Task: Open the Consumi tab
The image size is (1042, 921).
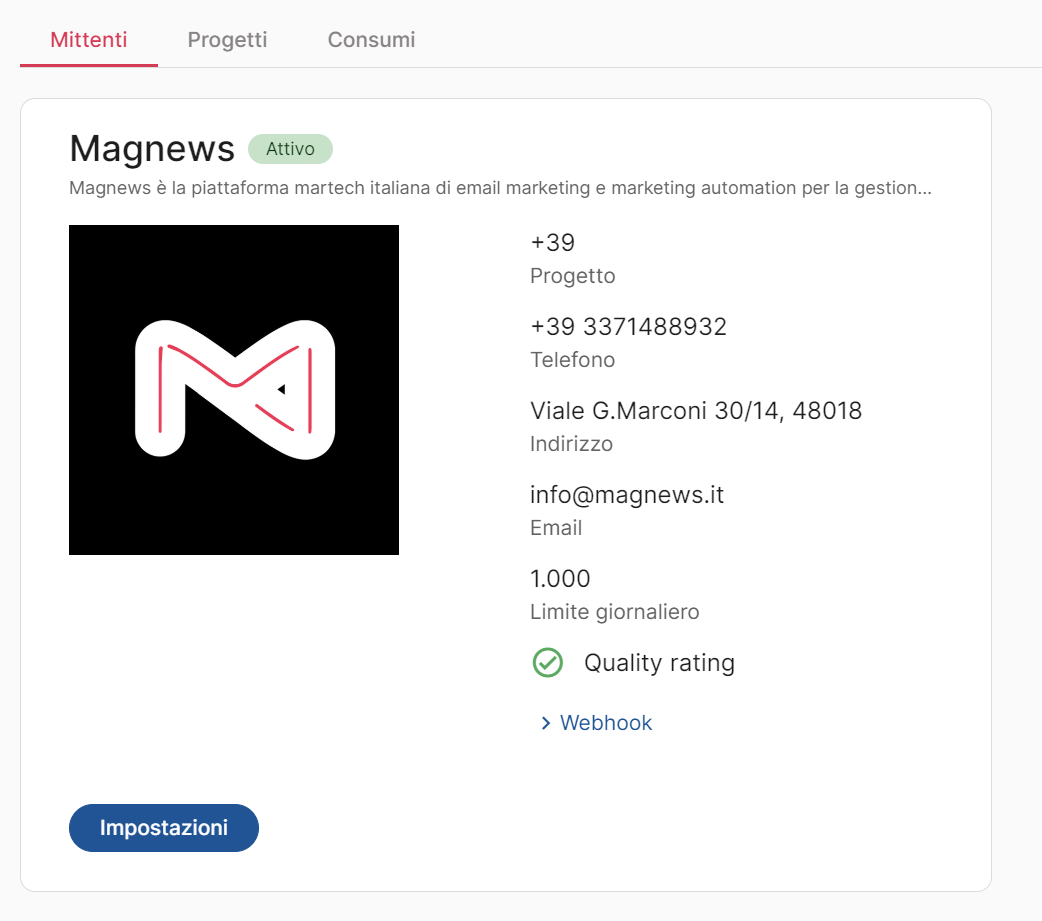Action: click(x=371, y=40)
